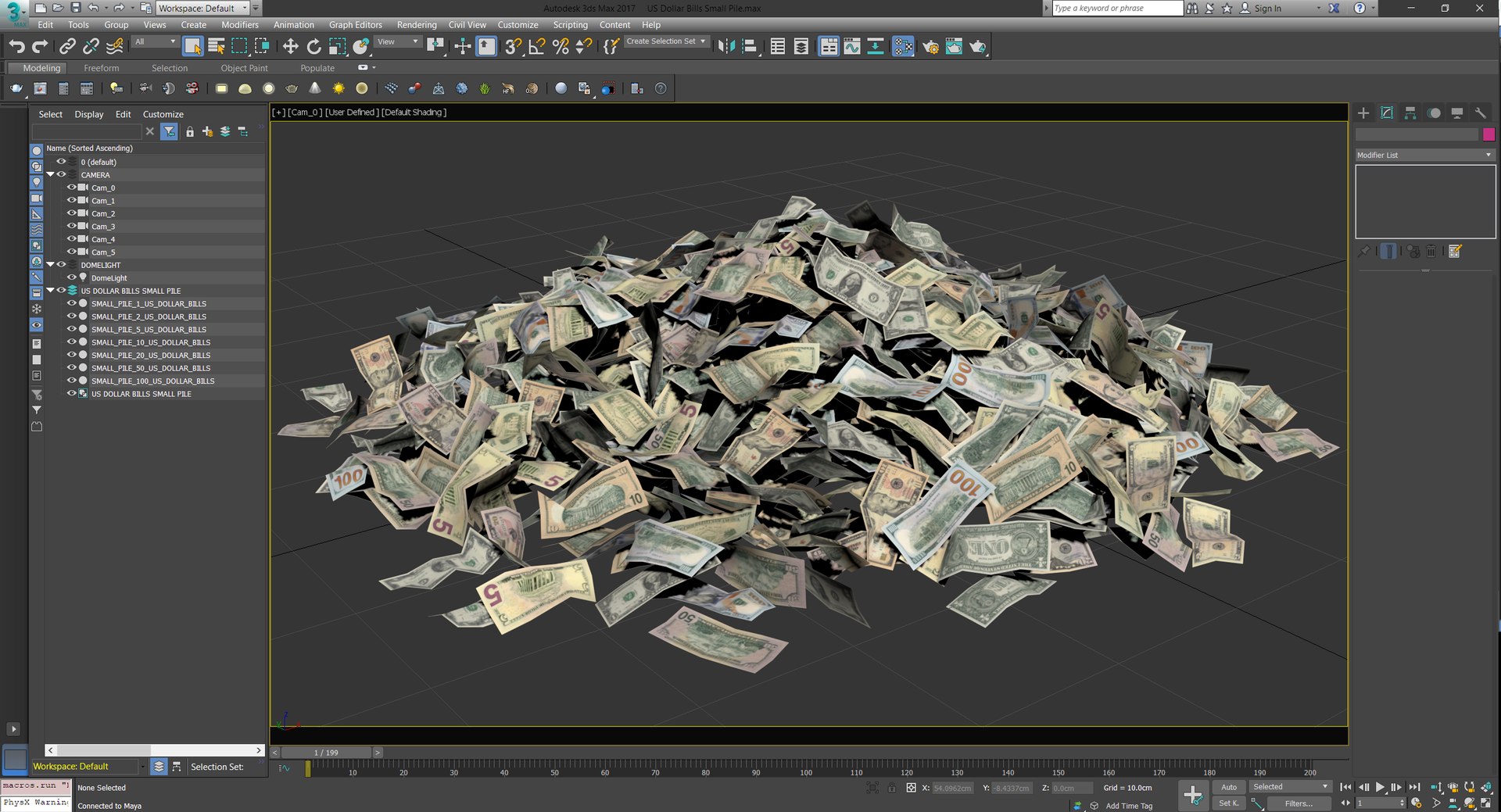Open the Mirror tool

726,47
